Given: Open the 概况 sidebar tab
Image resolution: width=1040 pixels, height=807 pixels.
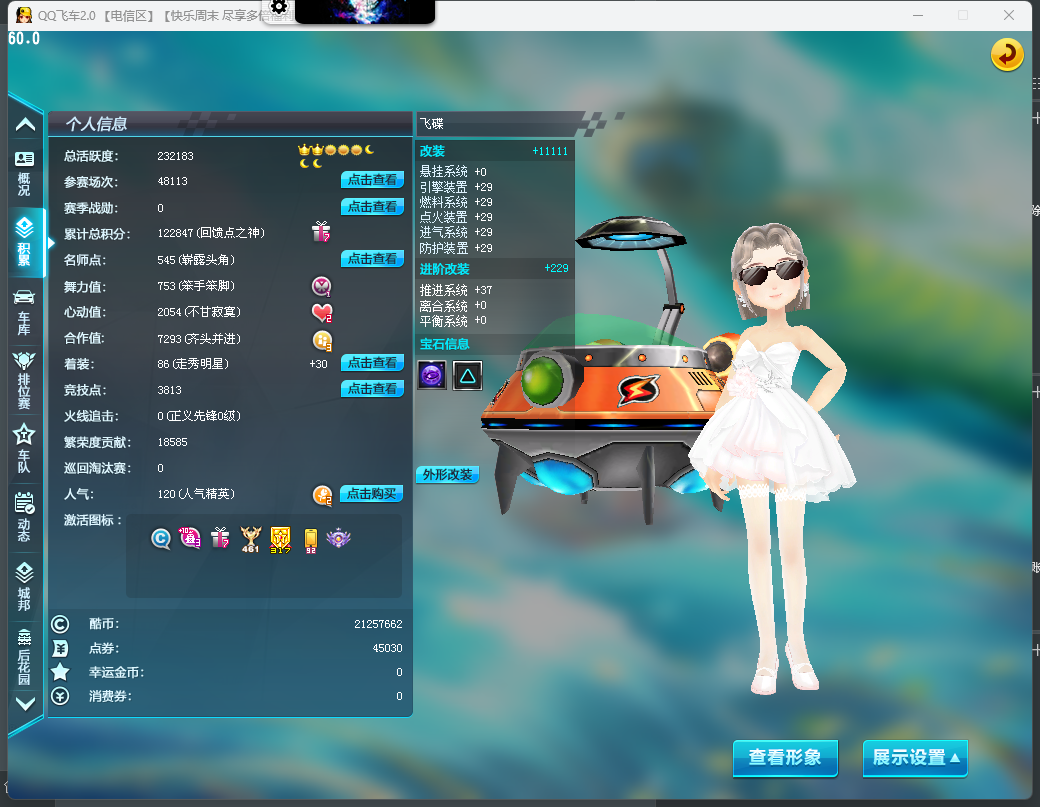Looking at the screenshot, I should pyautogui.click(x=25, y=174).
